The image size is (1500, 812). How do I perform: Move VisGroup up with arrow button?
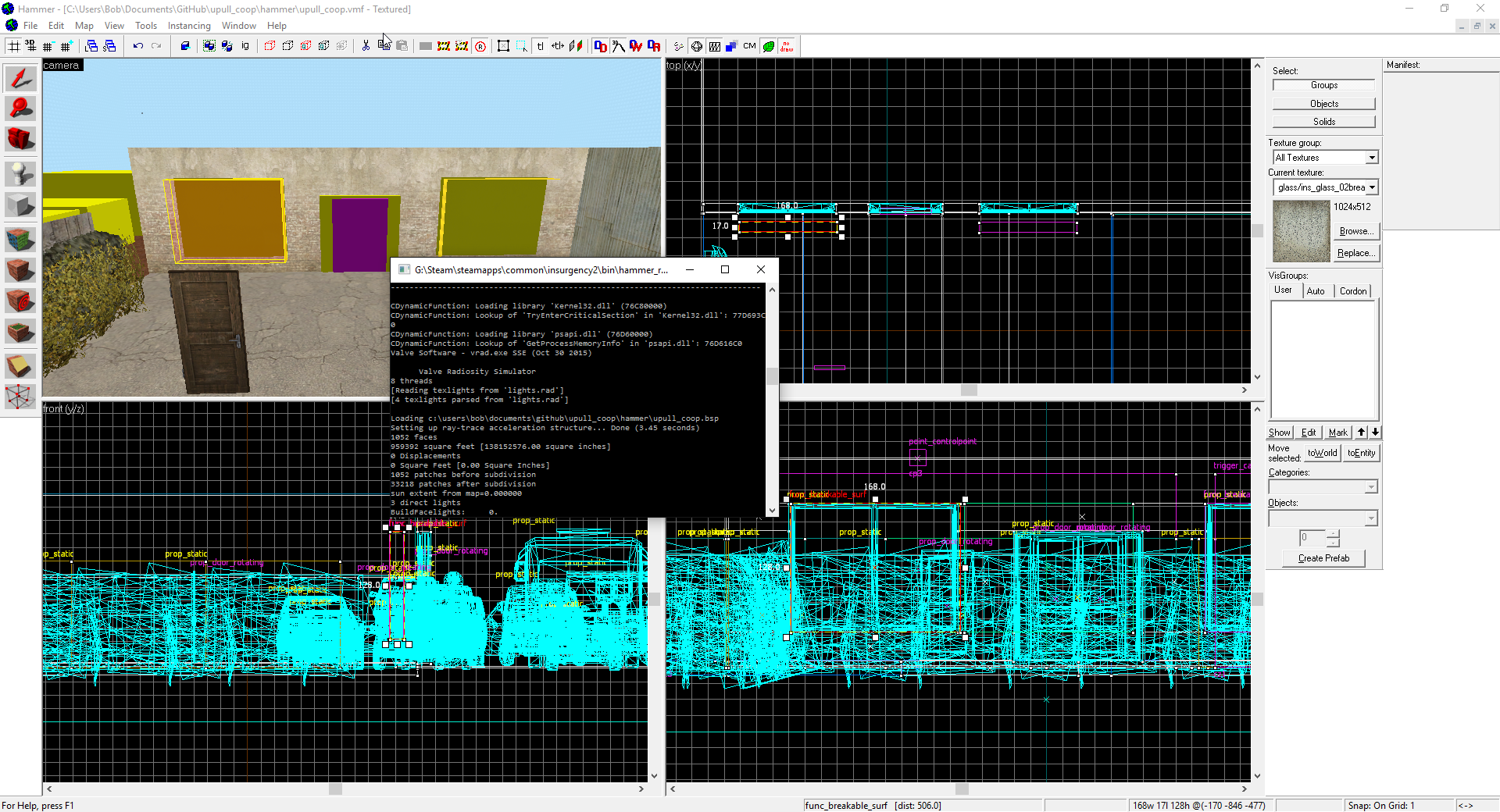[x=1362, y=433]
